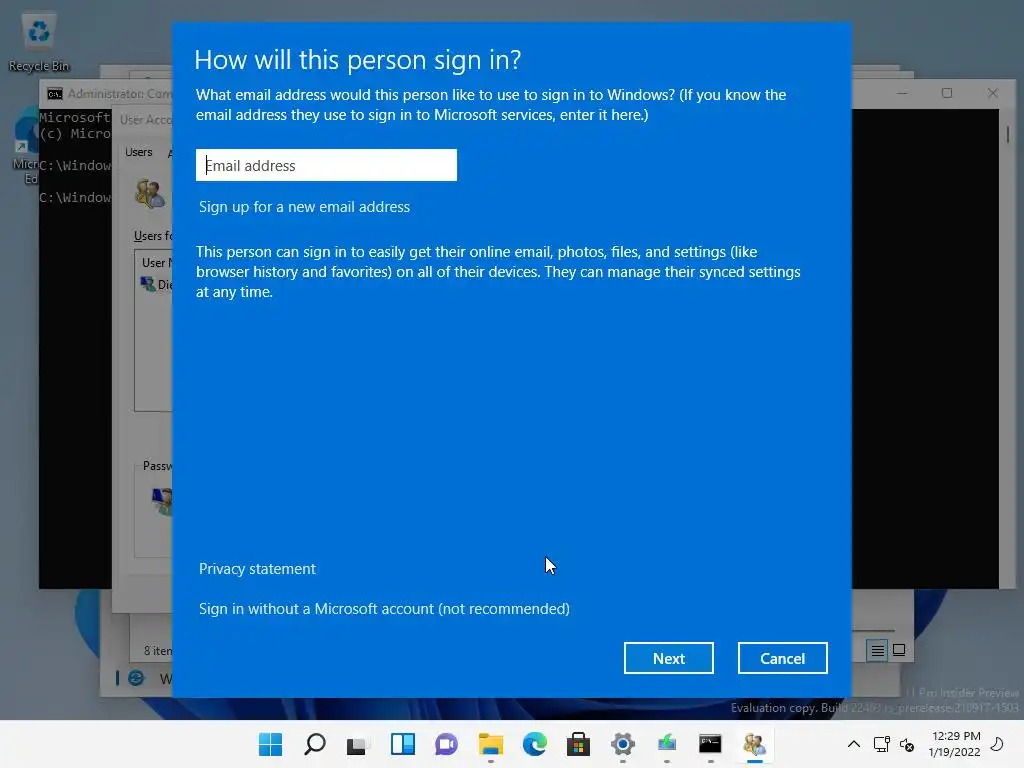Image resolution: width=1024 pixels, height=768 pixels.
Task: Open the Windows Start menu
Action: [270, 744]
